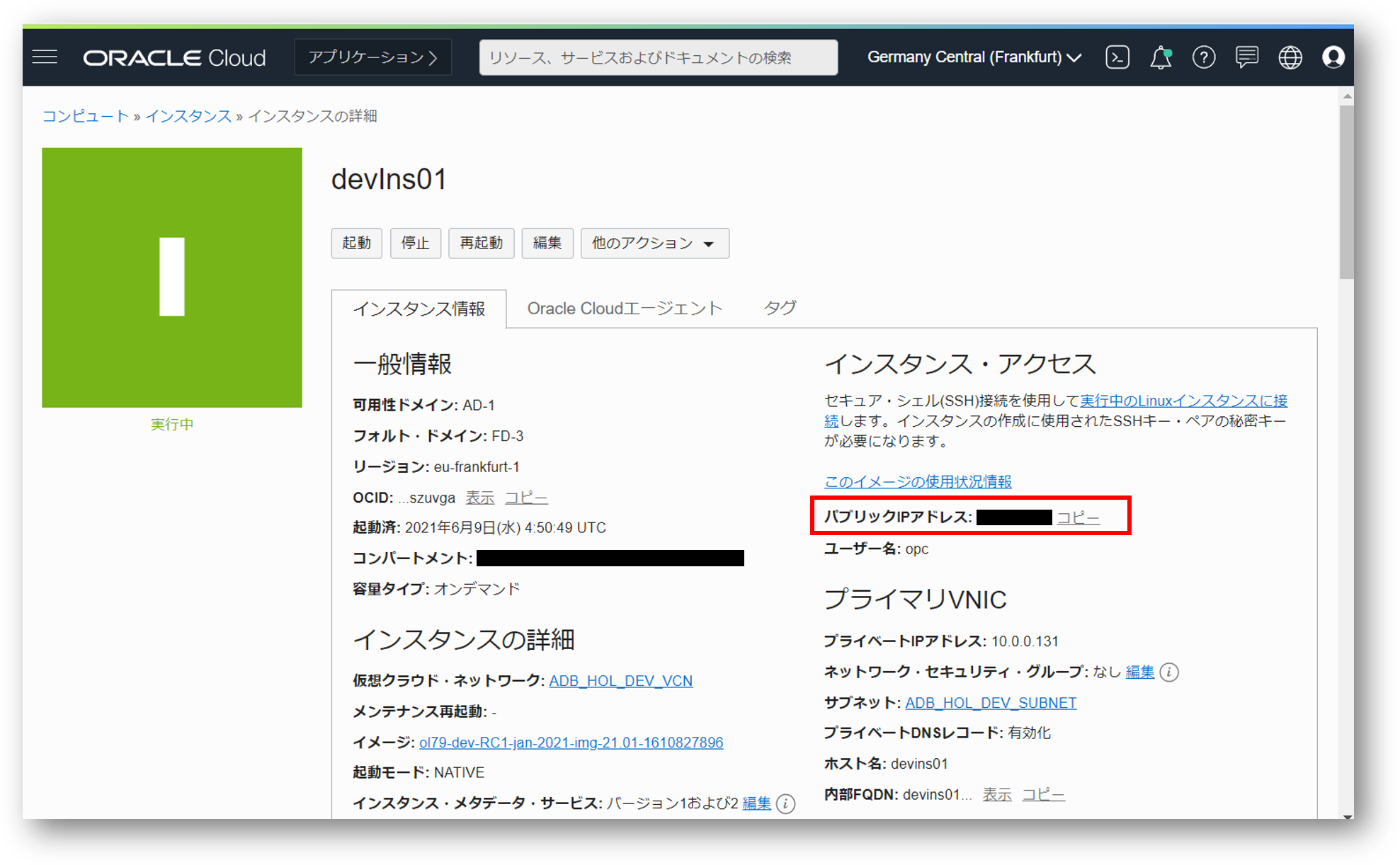The image size is (1400, 865).
Task: Click the help question mark icon
Action: pos(1203,57)
